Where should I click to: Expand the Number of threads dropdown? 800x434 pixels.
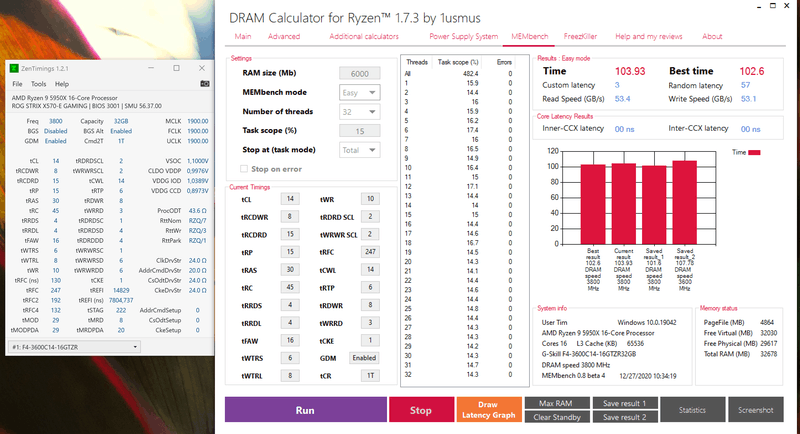tap(360, 112)
